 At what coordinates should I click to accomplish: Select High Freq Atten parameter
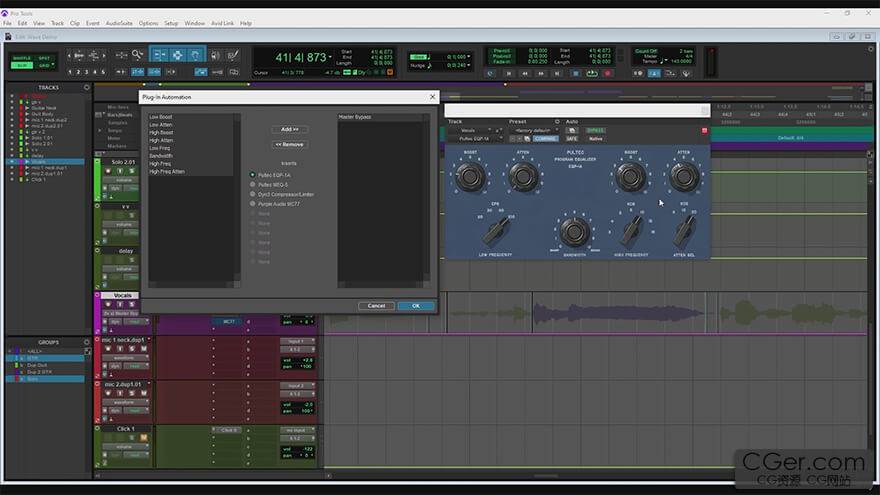190,172
